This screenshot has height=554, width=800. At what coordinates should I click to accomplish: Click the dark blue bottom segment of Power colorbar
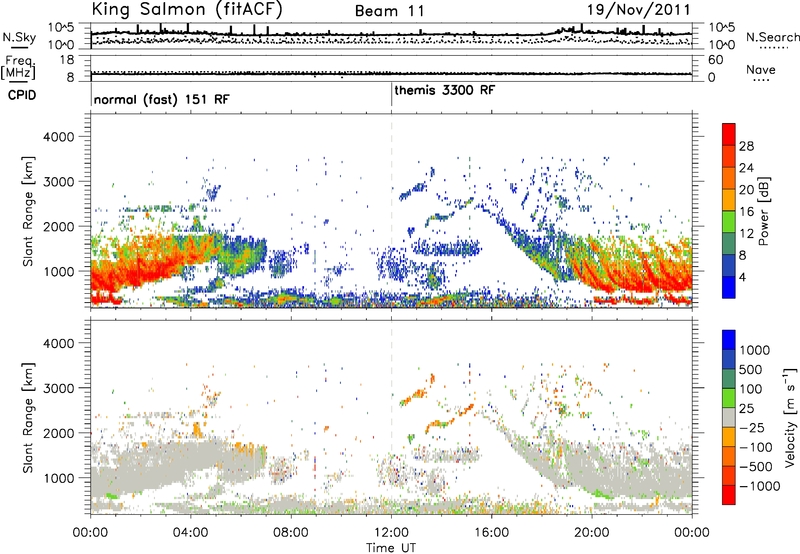pyautogui.click(x=729, y=287)
